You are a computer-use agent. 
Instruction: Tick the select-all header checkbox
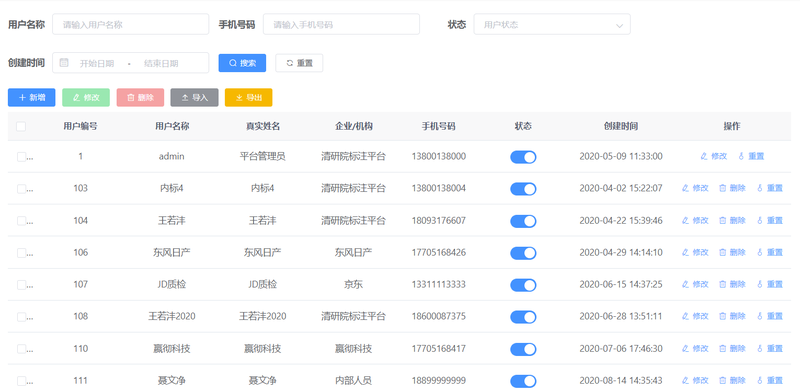pyautogui.click(x=21, y=126)
